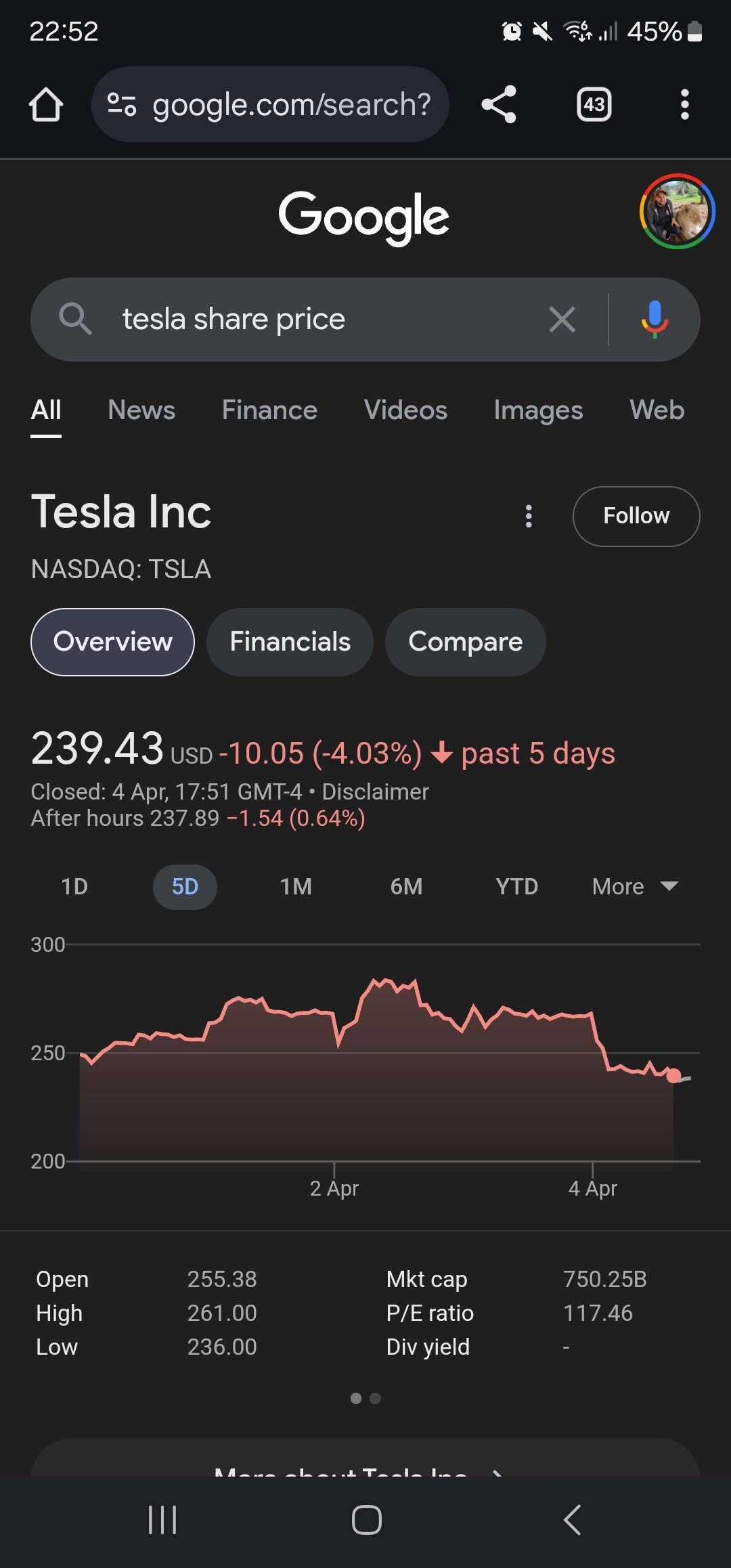This screenshot has width=731, height=1568.
Task: Start voice search with the microphone icon
Action: click(x=655, y=320)
